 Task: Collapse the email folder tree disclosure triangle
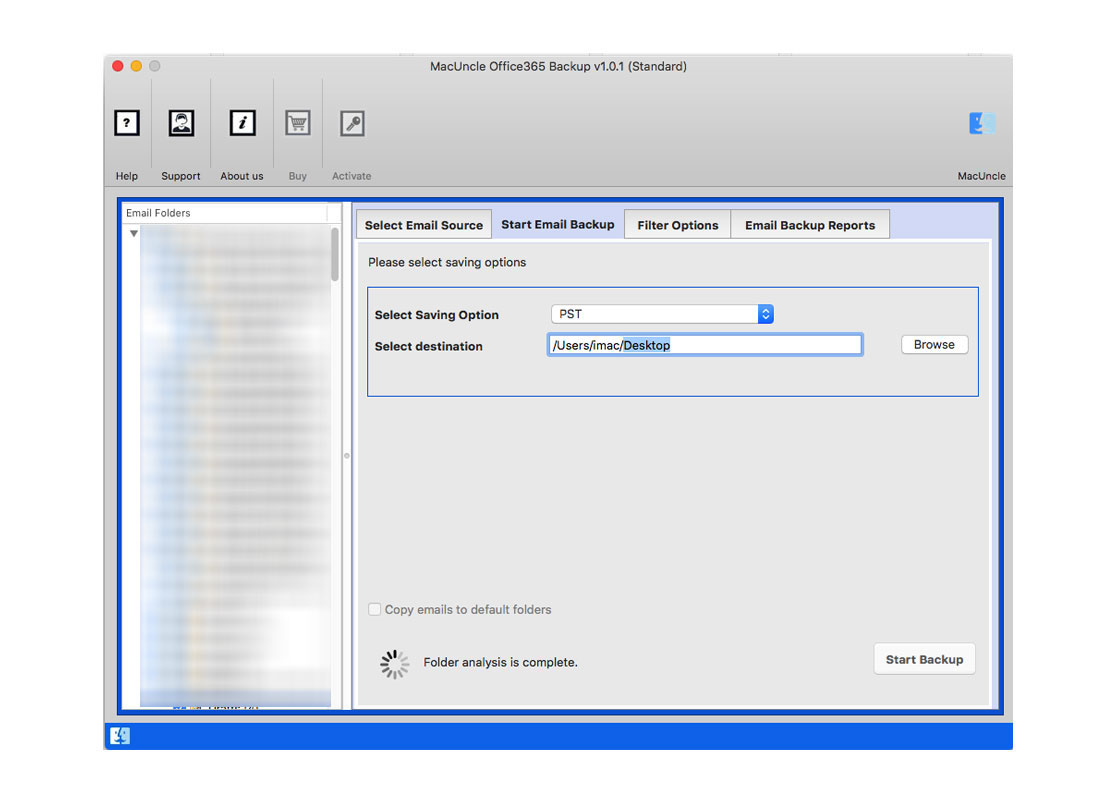[x=133, y=232]
